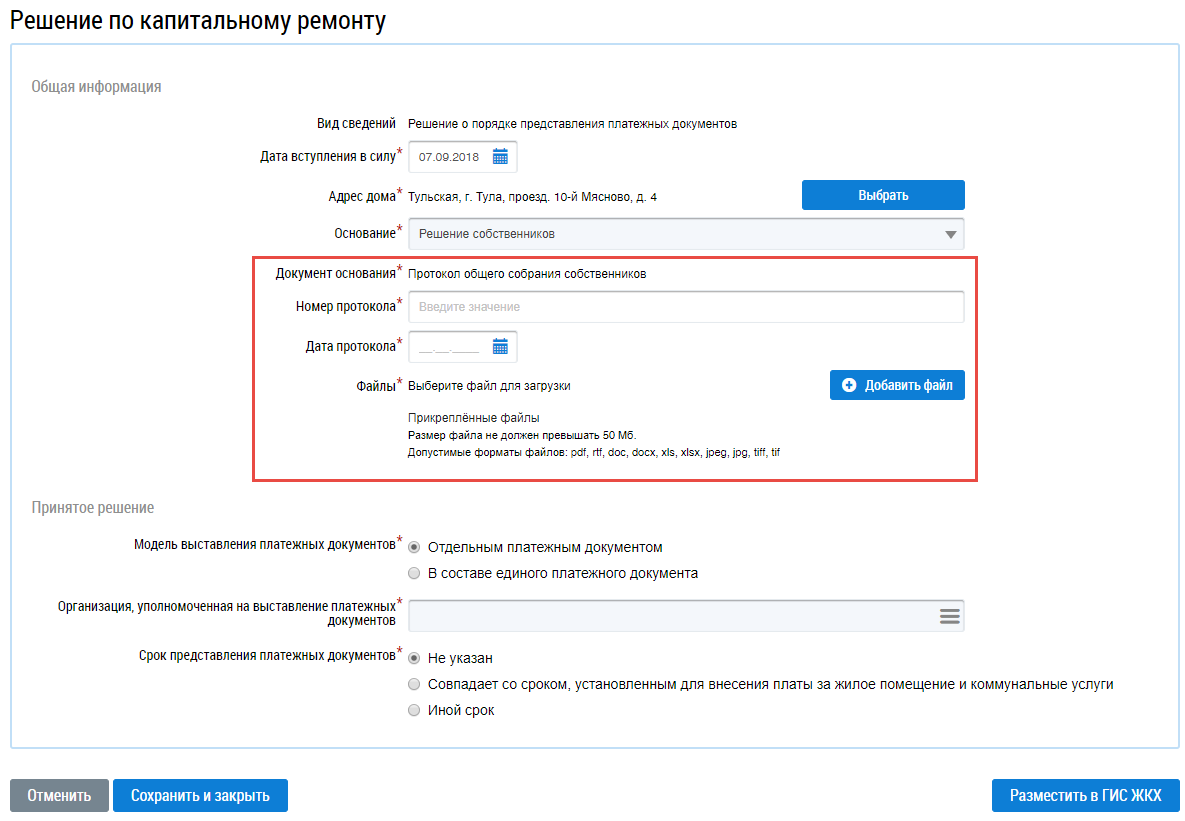Open calendar icon for Дата протокола

pyautogui.click(x=501, y=347)
